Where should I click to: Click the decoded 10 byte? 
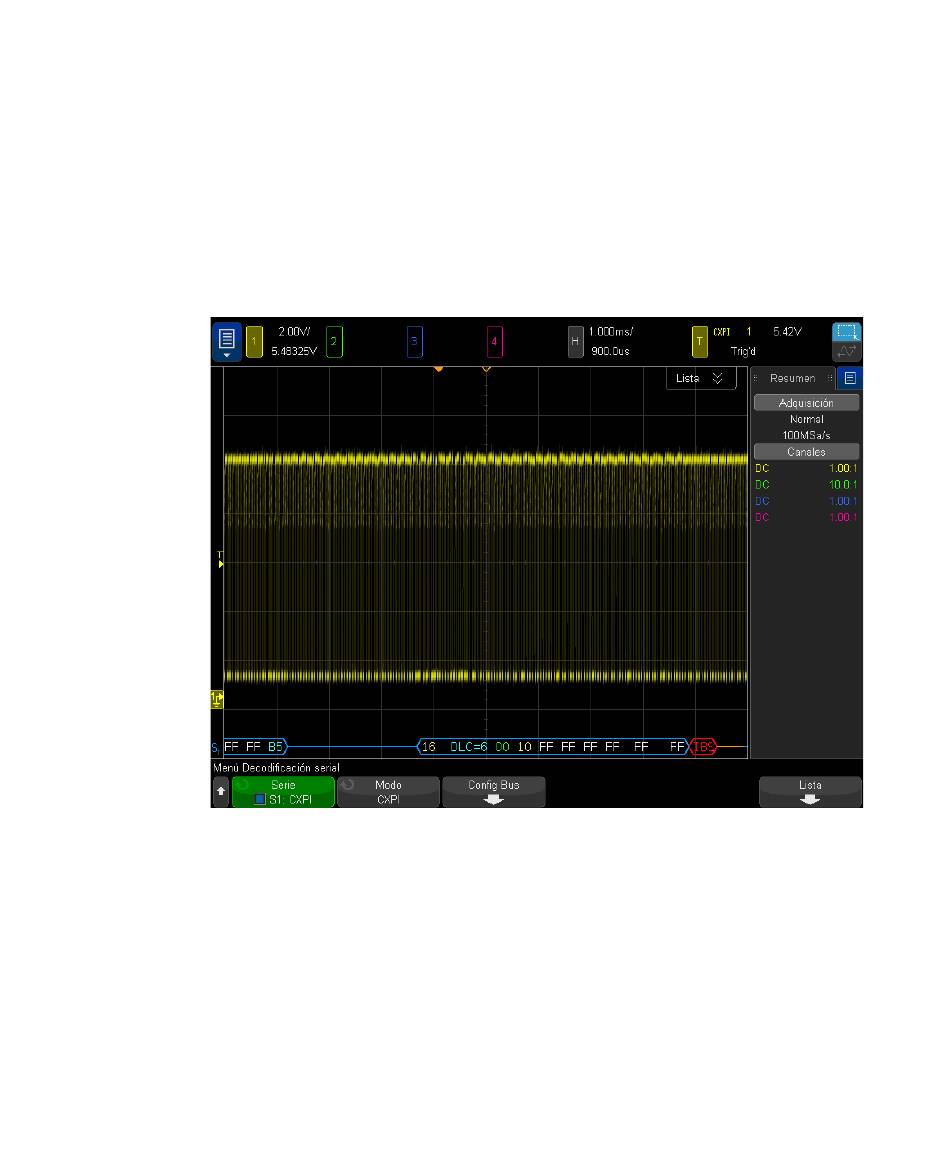pos(524,747)
